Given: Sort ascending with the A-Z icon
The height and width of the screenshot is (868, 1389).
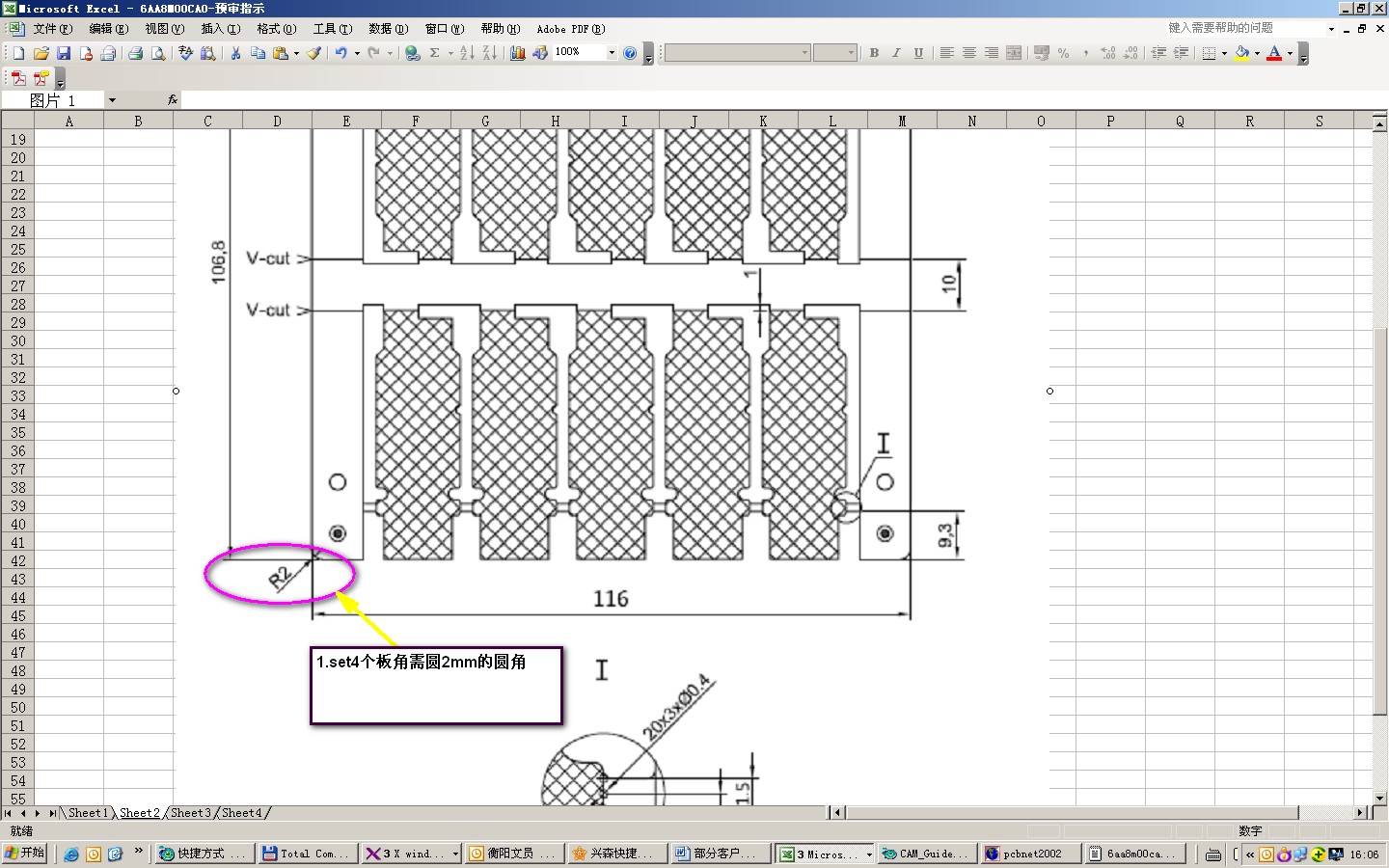Looking at the screenshot, I should (x=467, y=53).
